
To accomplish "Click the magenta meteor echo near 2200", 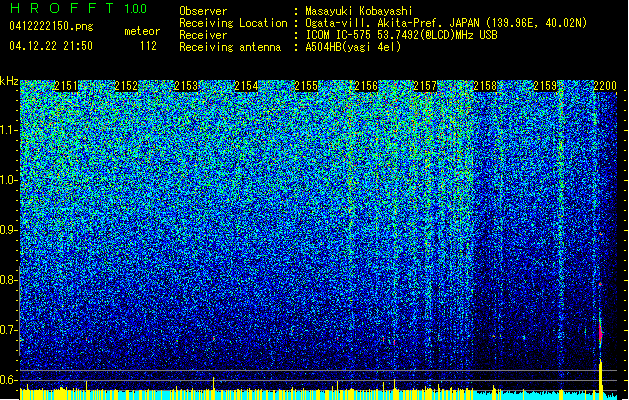I will pos(601,333).
